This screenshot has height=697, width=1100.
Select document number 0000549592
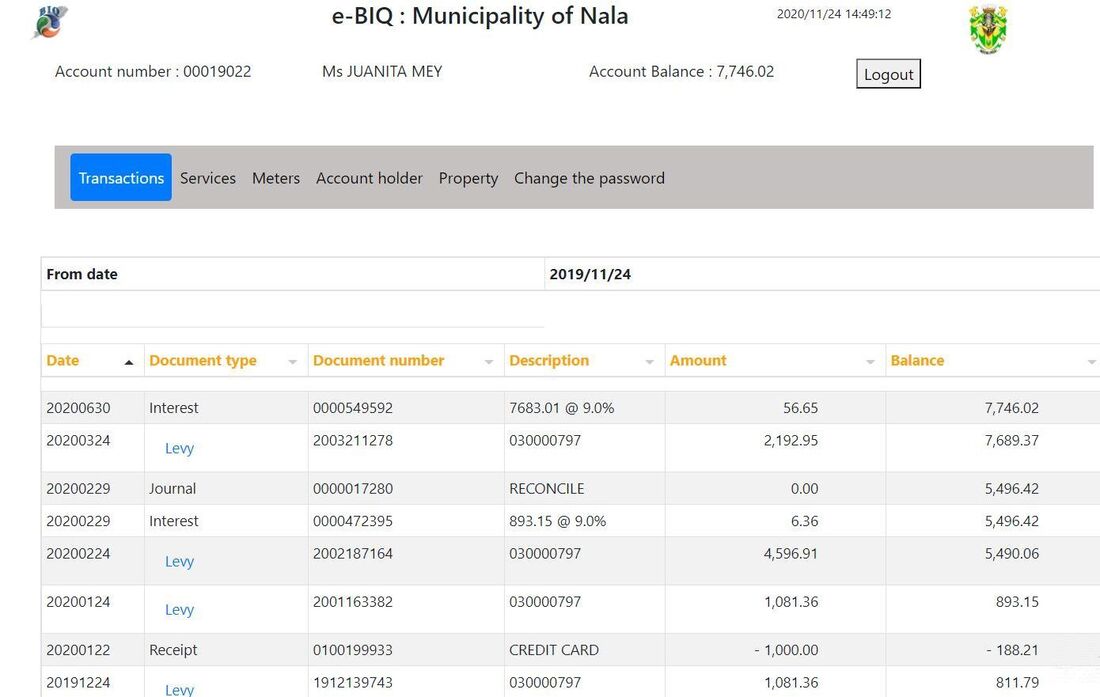pyautogui.click(x=353, y=408)
